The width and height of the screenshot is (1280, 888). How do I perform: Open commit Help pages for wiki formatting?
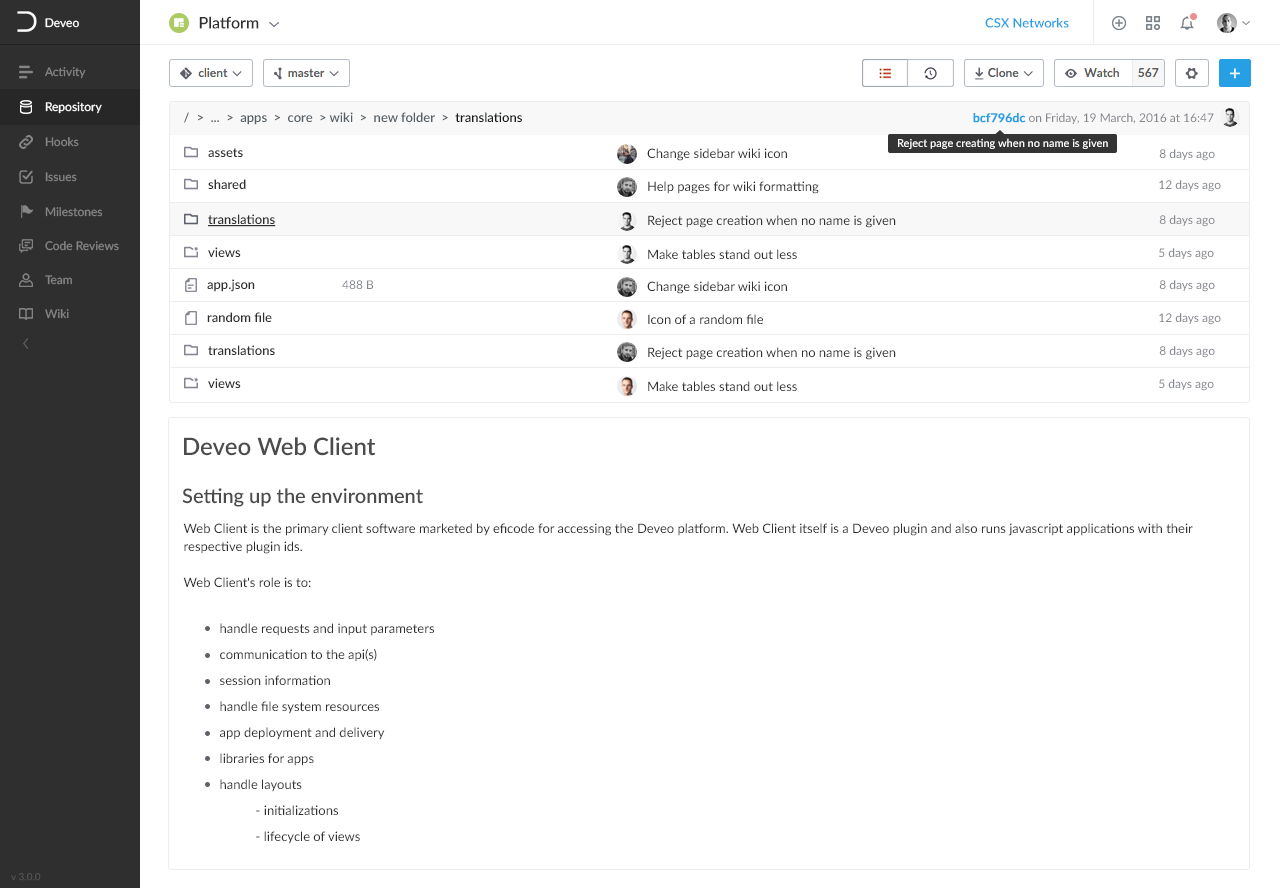pos(733,186)
